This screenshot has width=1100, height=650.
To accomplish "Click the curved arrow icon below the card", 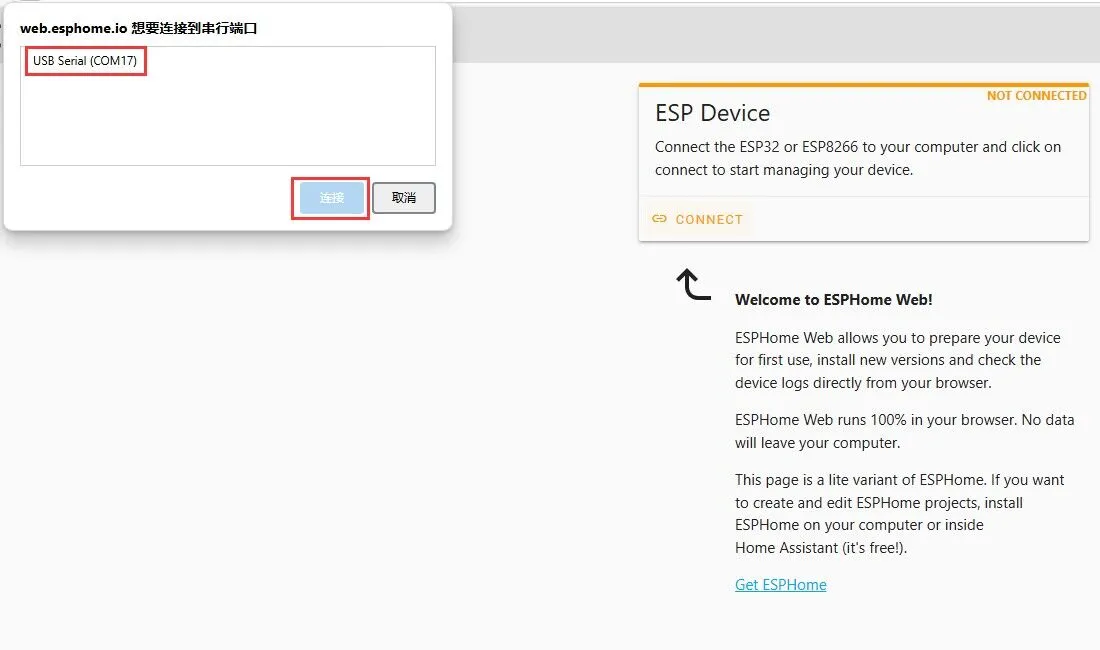I will [694, 285].
